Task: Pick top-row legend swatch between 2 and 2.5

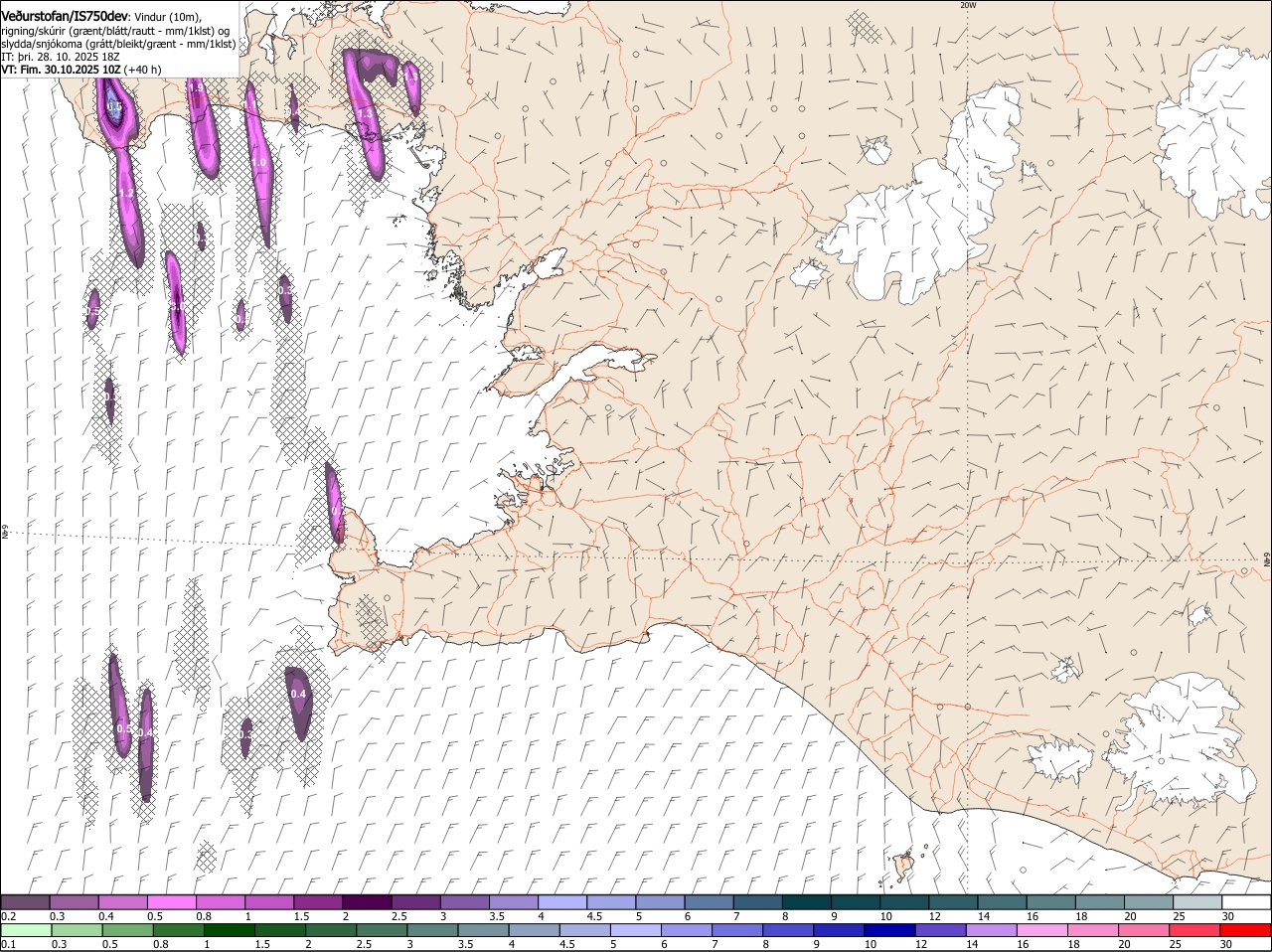Action: 367,901
